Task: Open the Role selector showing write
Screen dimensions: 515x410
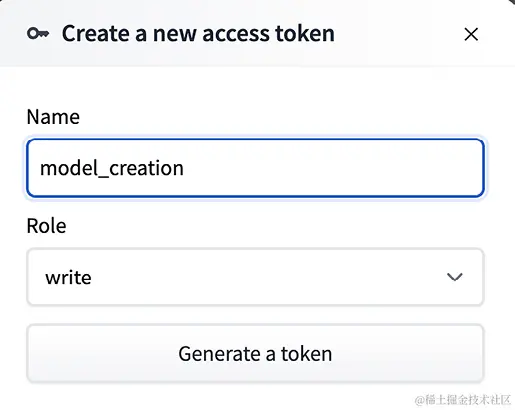Action: [x=255, y=277]
